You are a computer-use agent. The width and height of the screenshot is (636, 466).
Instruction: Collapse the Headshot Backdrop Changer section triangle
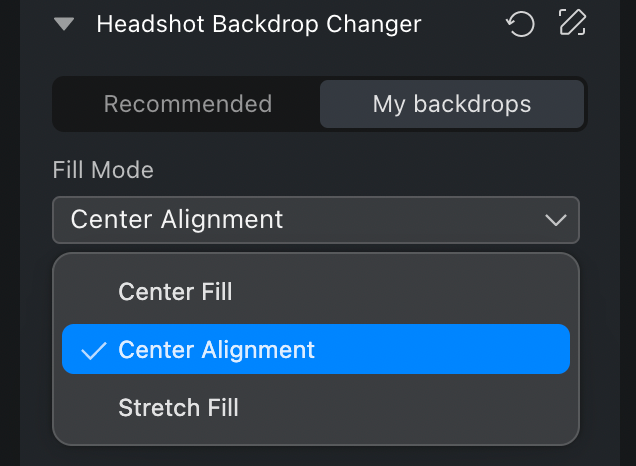coord(64,24)
